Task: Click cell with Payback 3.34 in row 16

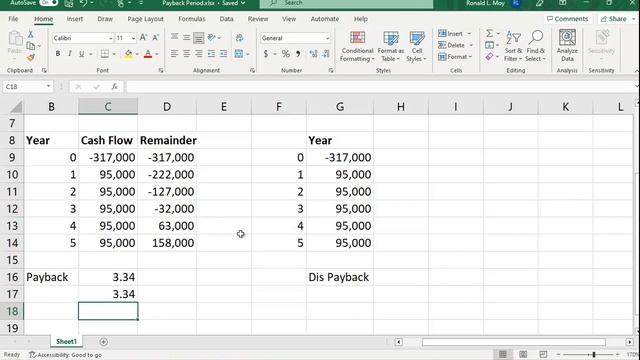Action: [x=108, y=277]
